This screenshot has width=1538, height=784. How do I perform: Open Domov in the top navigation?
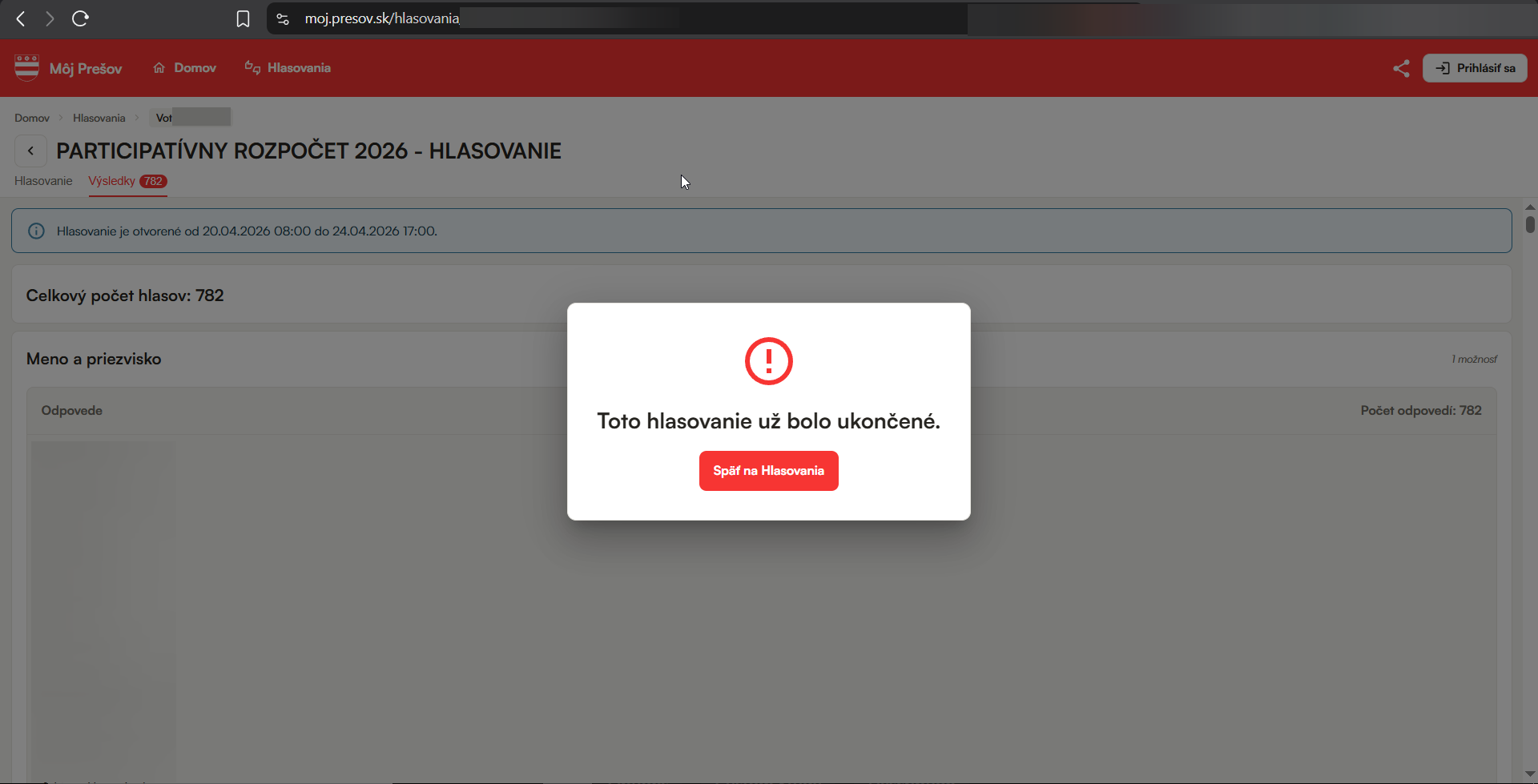pyautogui.click(x=184, y=68)
